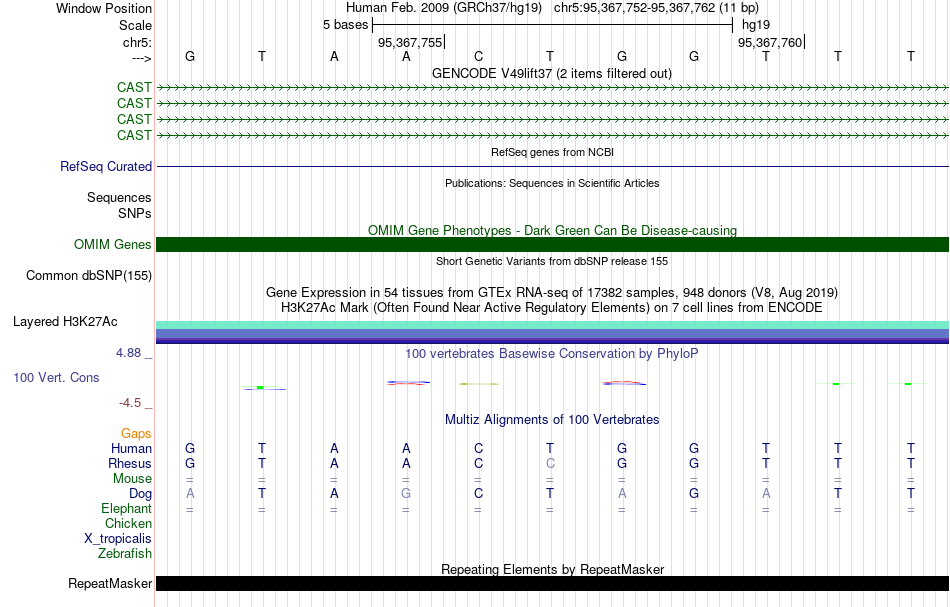This screenshot has height=607, width=950.
Task: Click the -4.5 conservation lower limit value
Action: [x=130, y=403]
